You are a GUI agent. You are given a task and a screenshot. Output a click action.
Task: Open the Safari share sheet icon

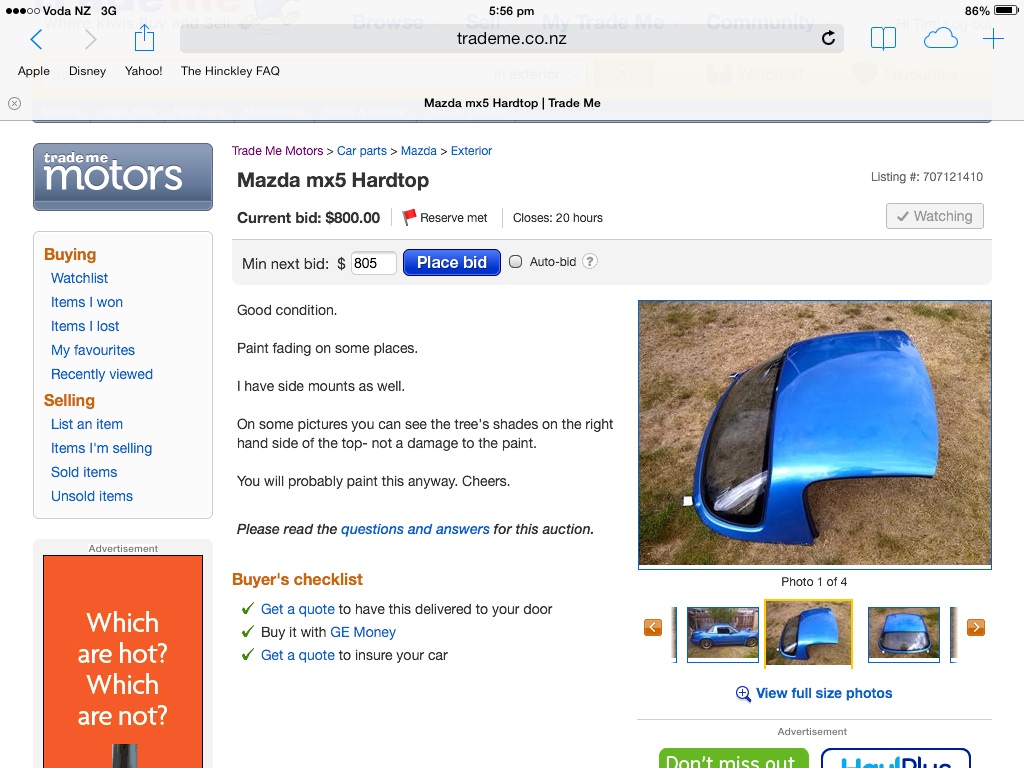tap(144, 38)
